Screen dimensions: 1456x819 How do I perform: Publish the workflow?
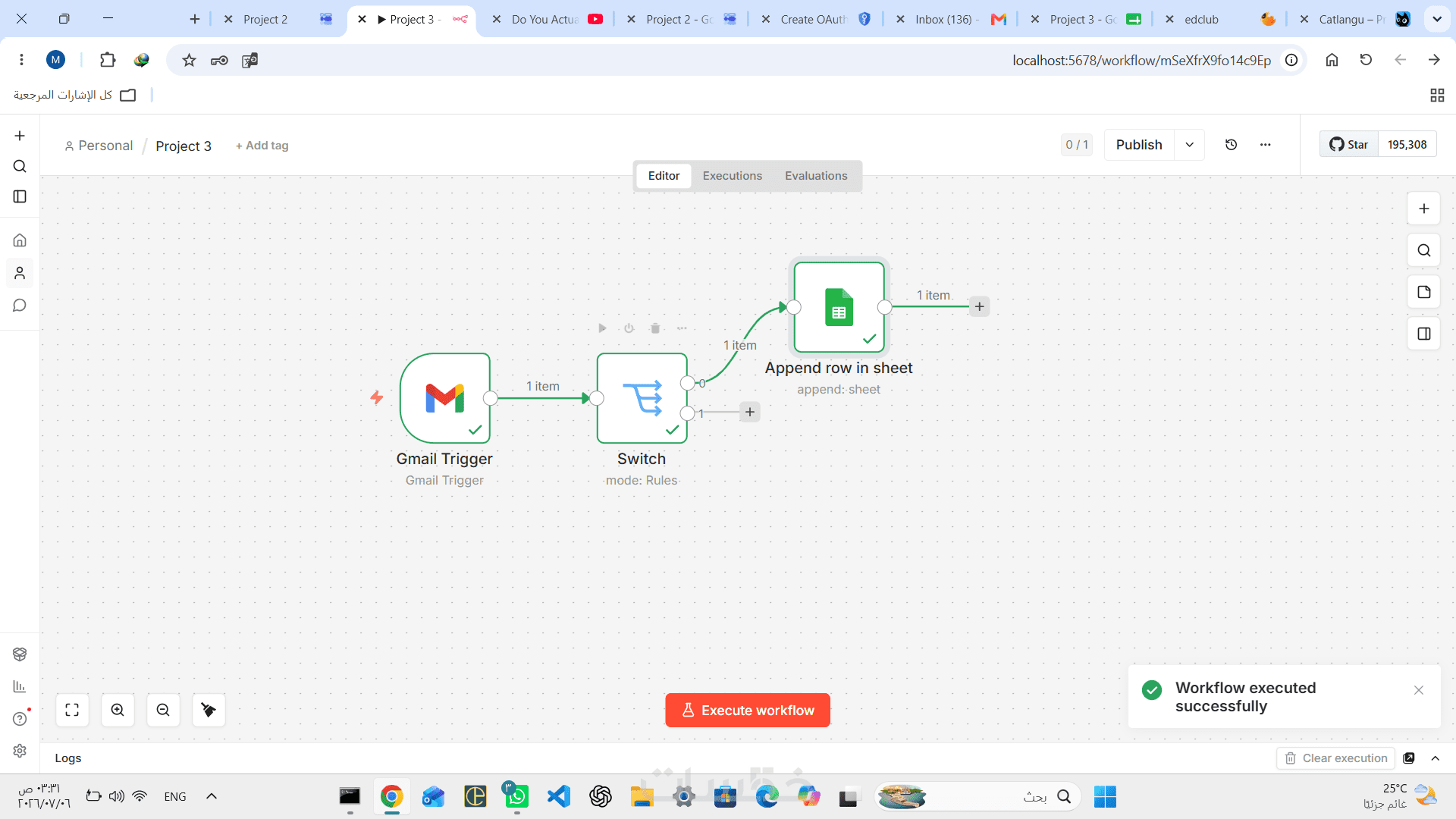pos(1139,145)
